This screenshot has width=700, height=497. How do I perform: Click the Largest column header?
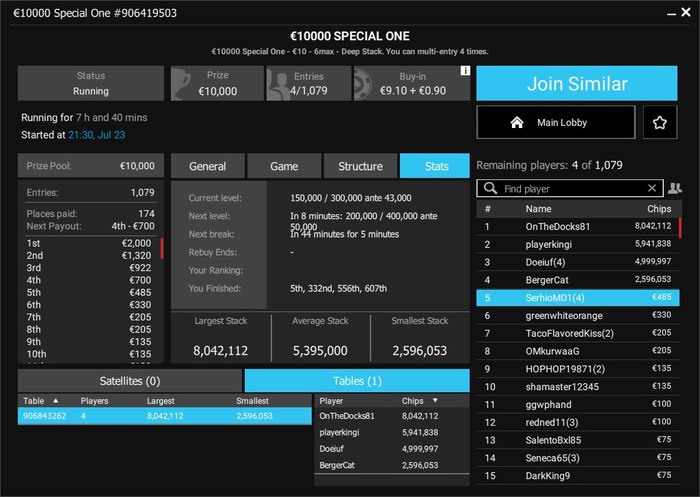(x=160, y=401)
